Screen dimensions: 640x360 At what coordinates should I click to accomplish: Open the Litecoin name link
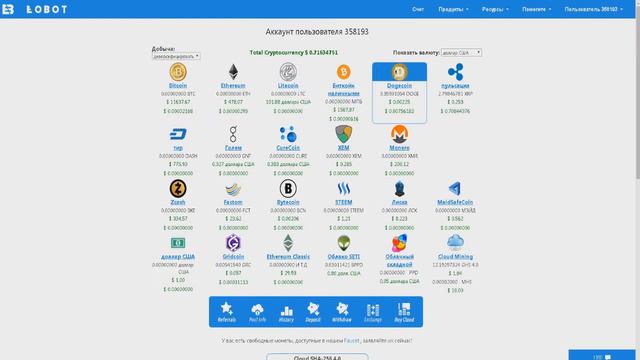click(x=288, y=86)
